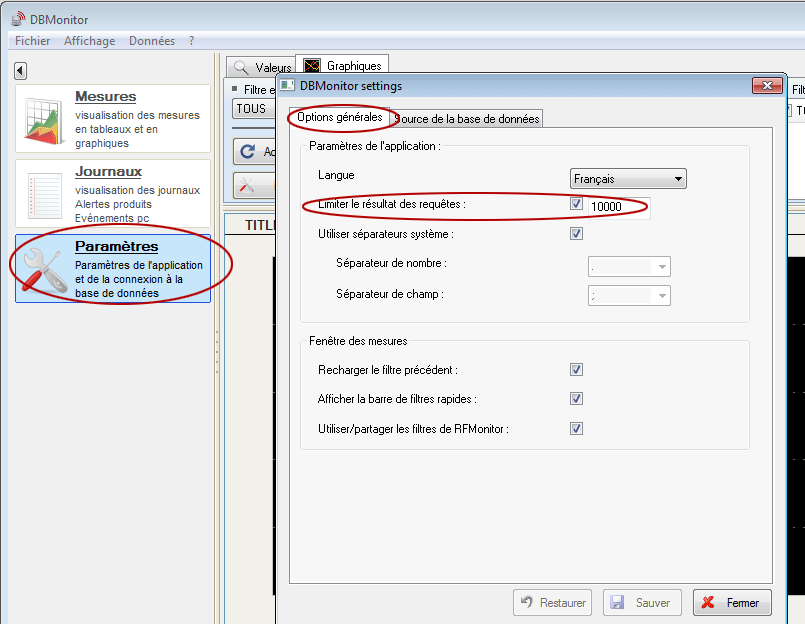
Task: Click the magnifier icon on Valeurs tab
Action: click(x=241, y=67)
